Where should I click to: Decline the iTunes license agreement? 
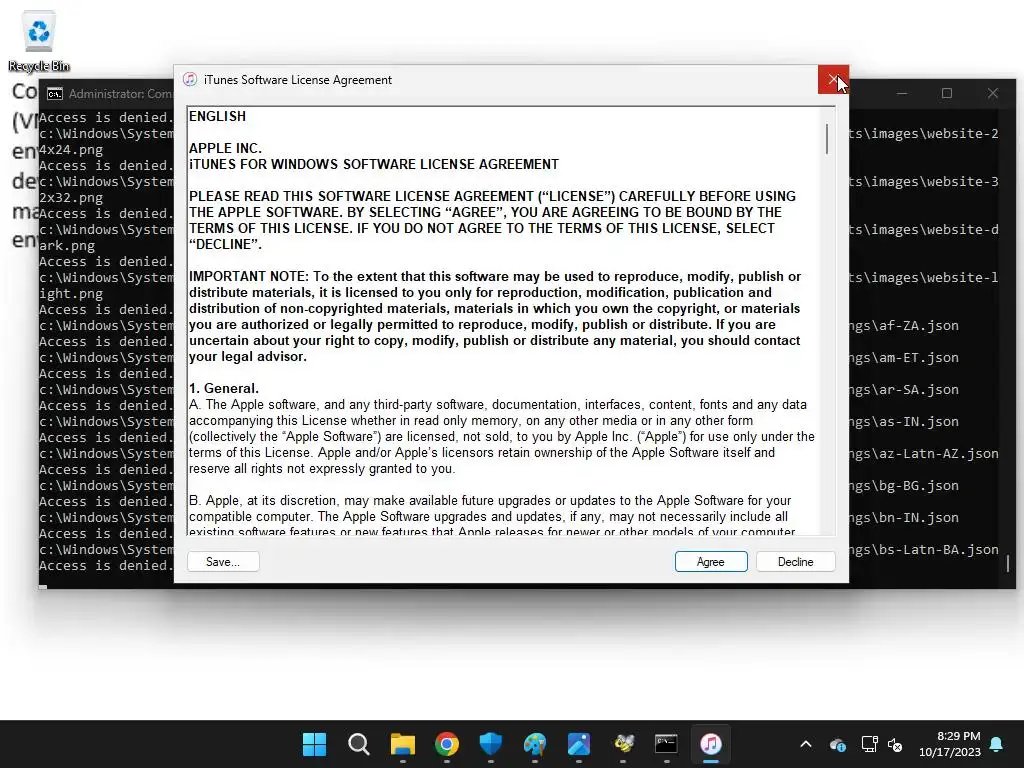tap(795, 562)
